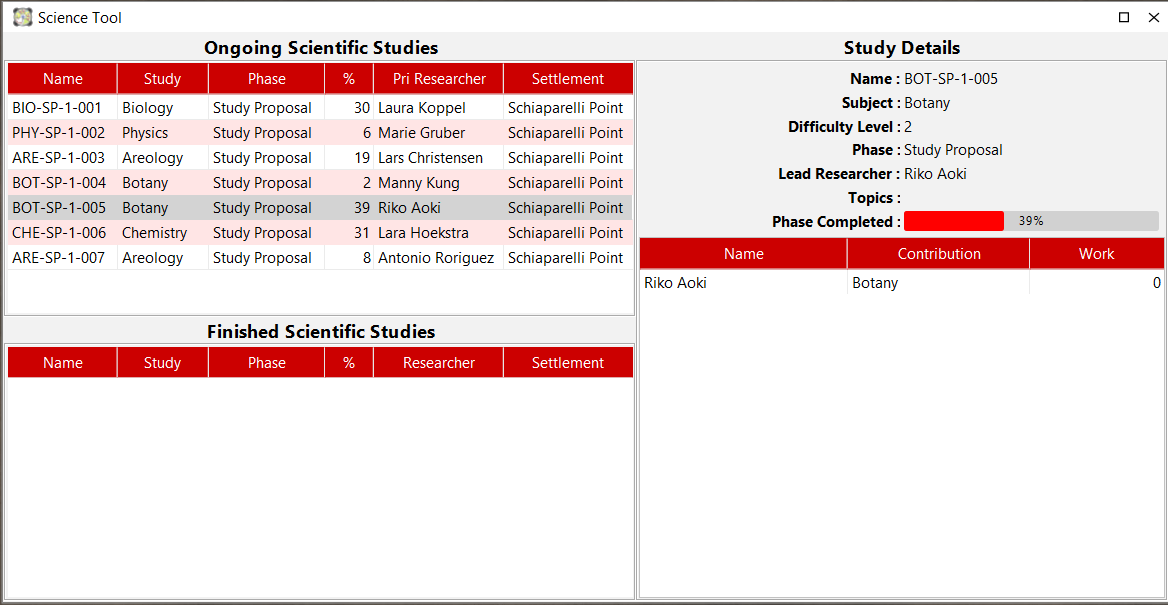
Task: Click Name header in Finished Scientific Studies
Action: coord(63,363)
